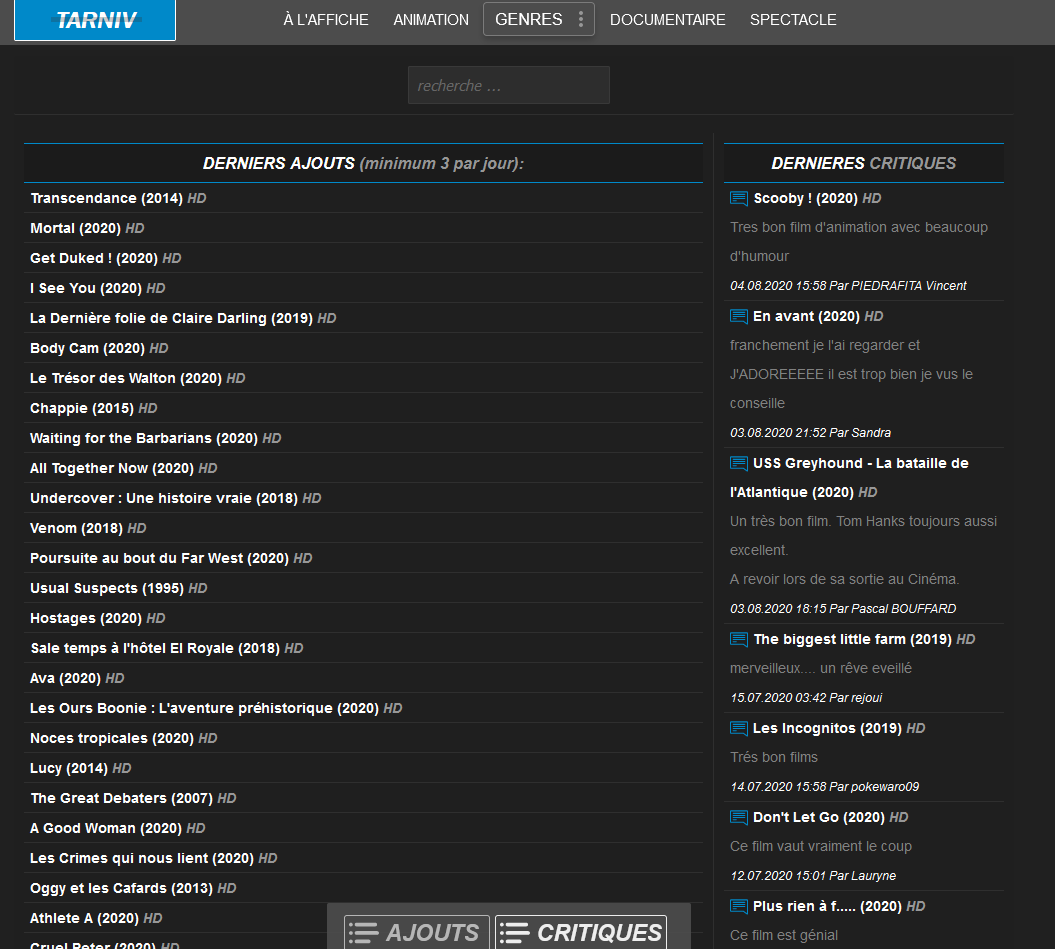Open A Good Woman (2020) link

118,829
